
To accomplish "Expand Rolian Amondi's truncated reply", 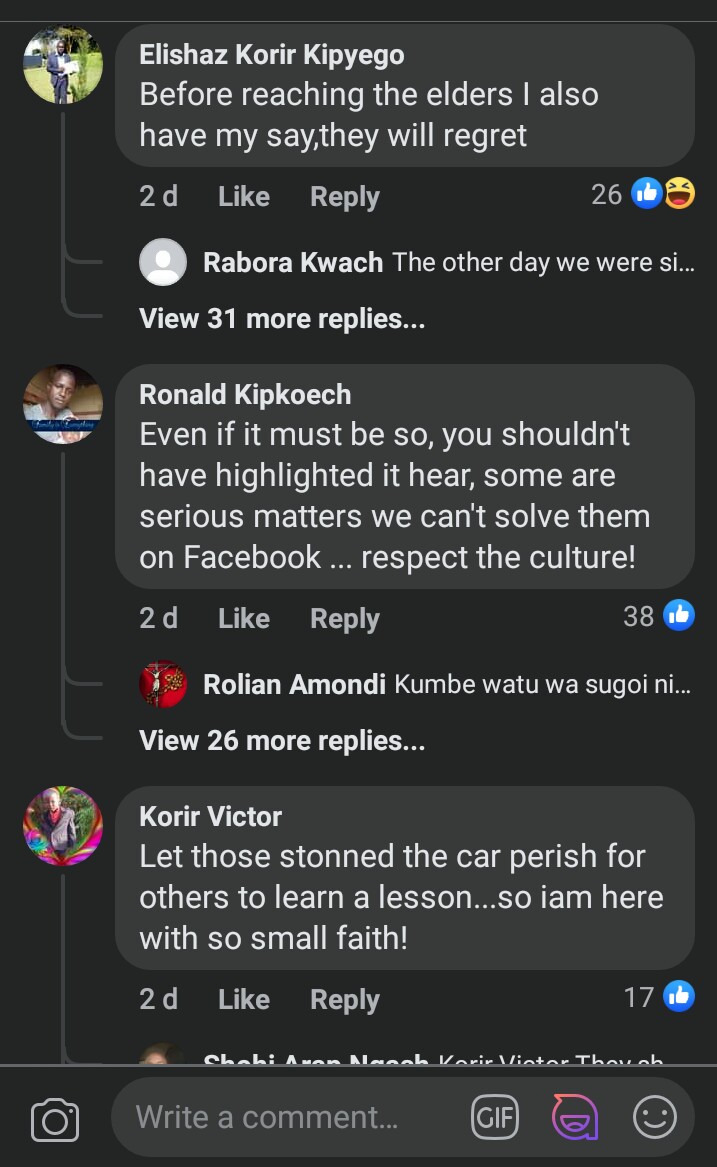I will [543, 685].
